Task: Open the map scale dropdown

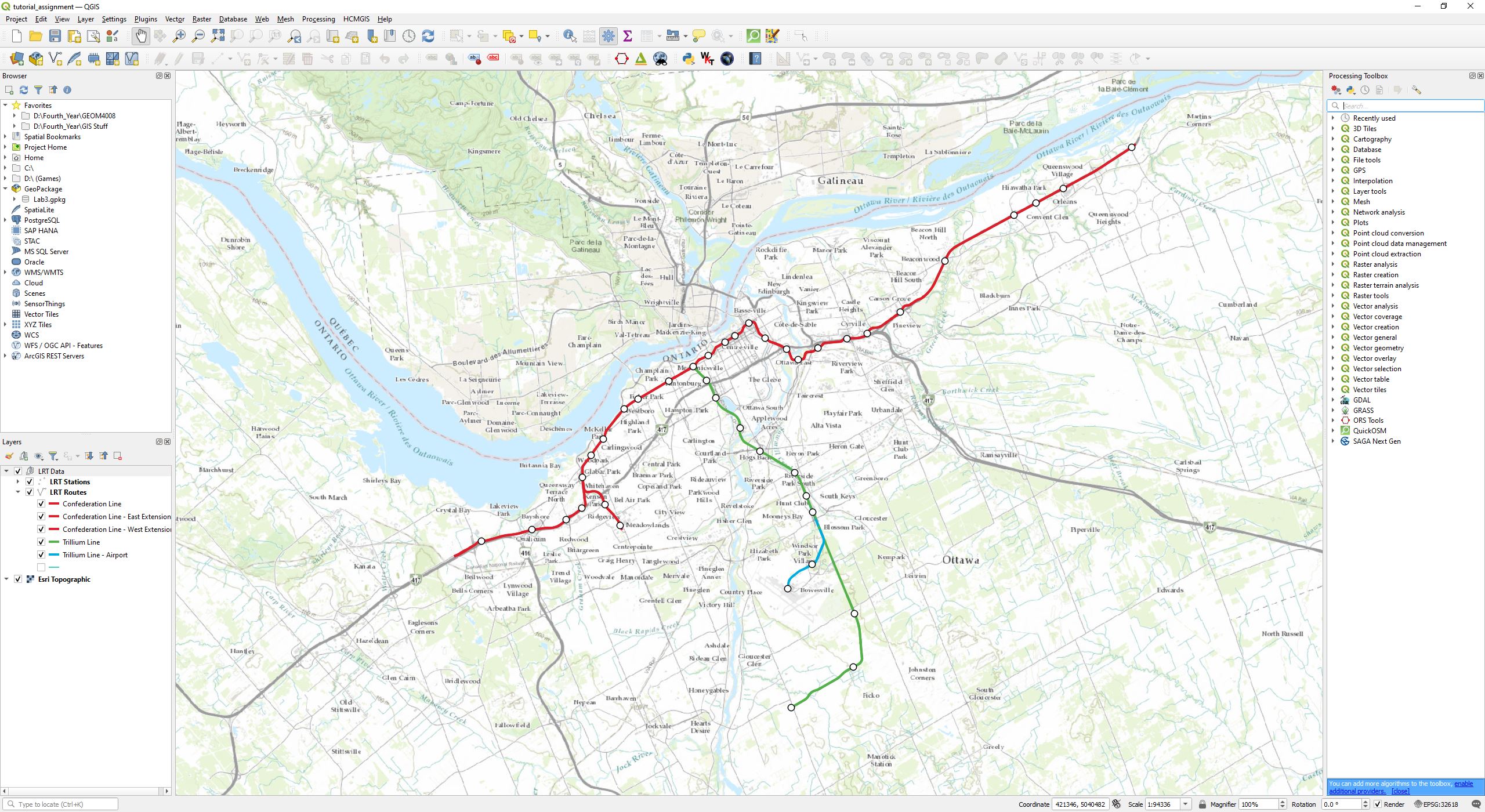Action: pos(1186,804)
